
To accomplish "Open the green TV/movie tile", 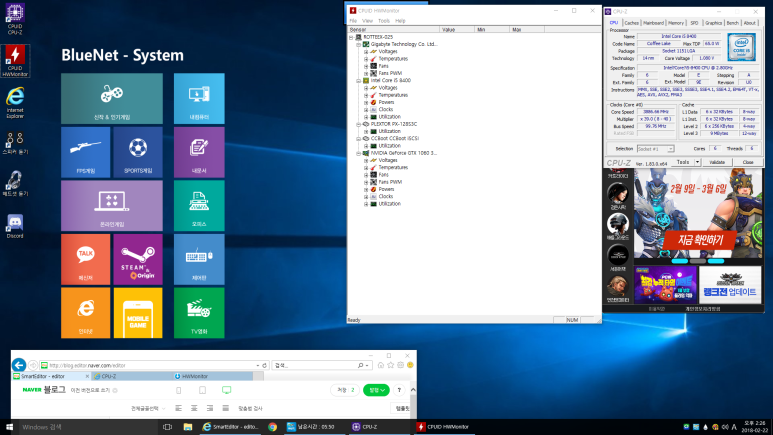I will pos(199,313).
